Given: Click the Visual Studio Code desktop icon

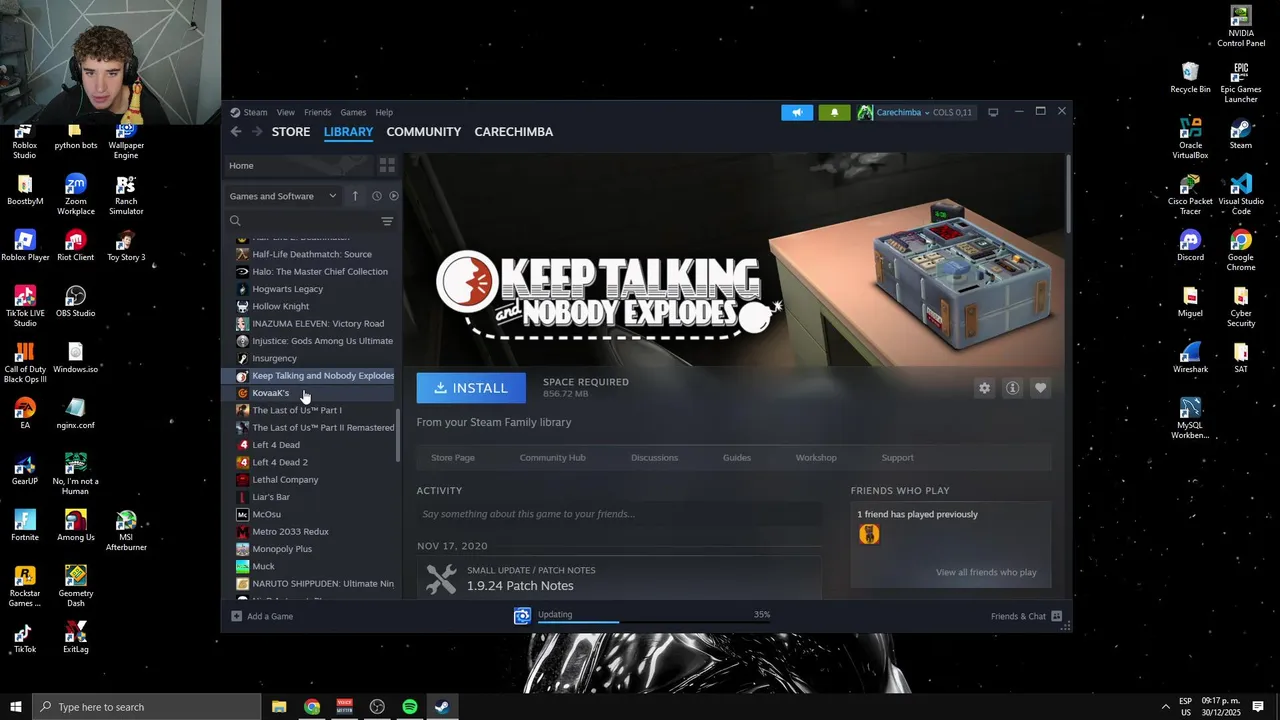Looking at the screenshot, I should [x=1240, y=195].
